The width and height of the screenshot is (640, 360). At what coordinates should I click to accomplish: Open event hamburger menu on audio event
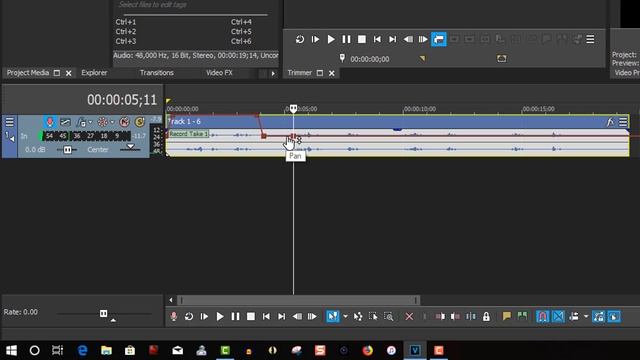click(x=623, y=122)
